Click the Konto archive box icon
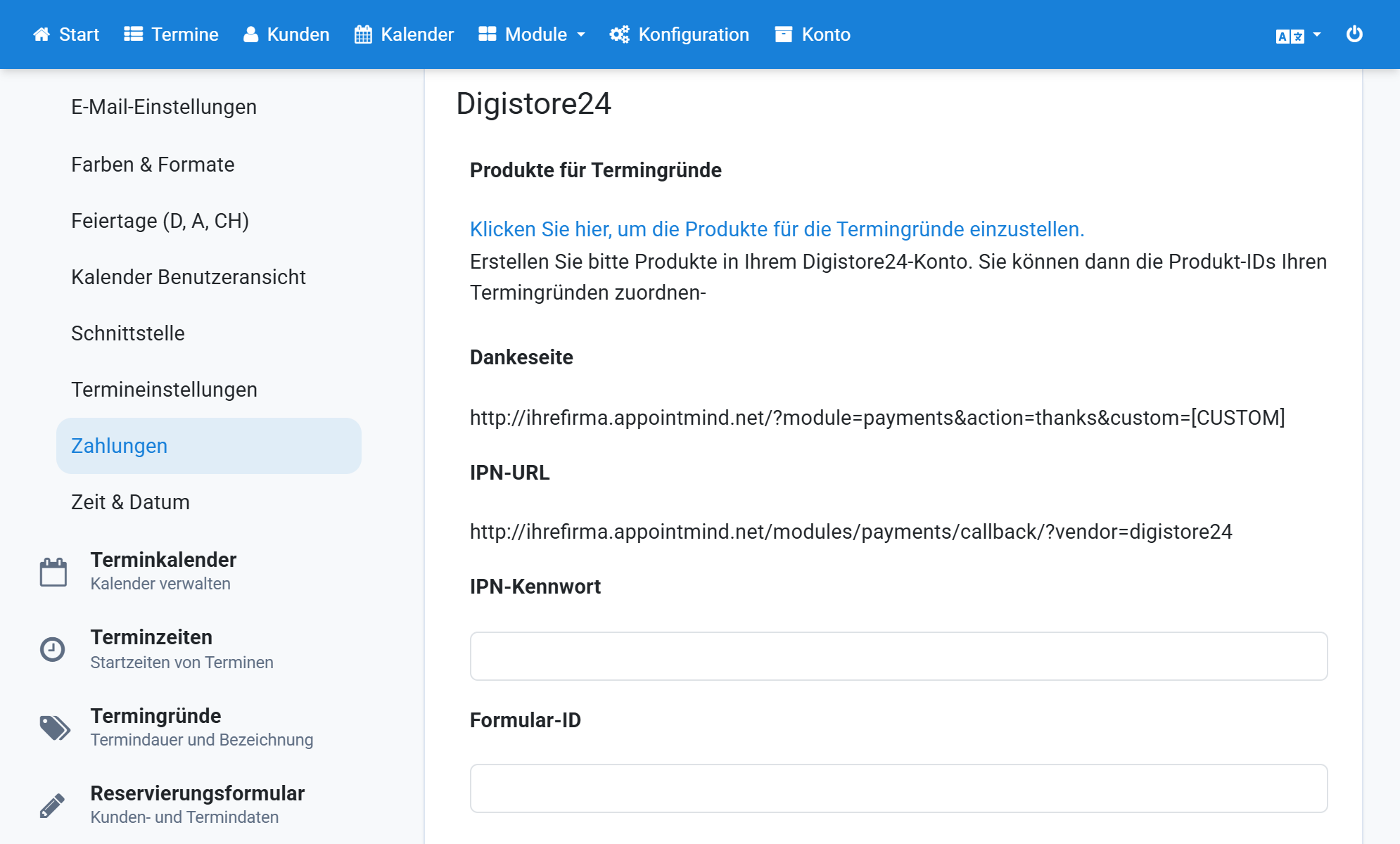The image size is (1400, 844). coord(784,34)
